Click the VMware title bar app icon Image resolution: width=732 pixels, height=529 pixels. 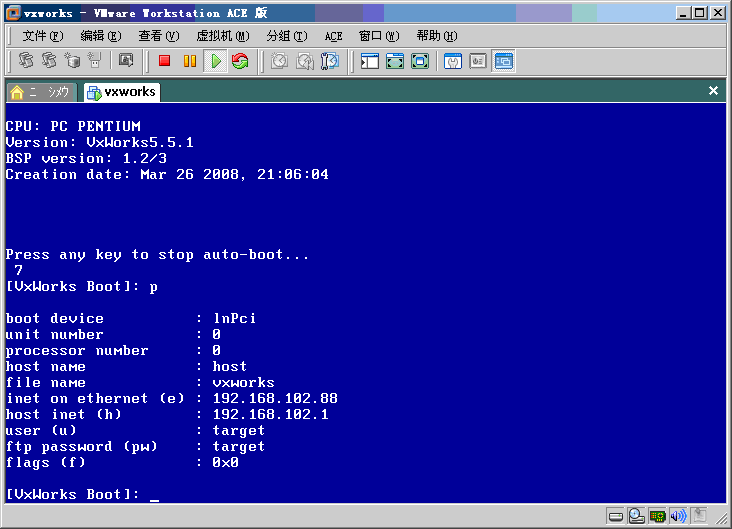13,13
